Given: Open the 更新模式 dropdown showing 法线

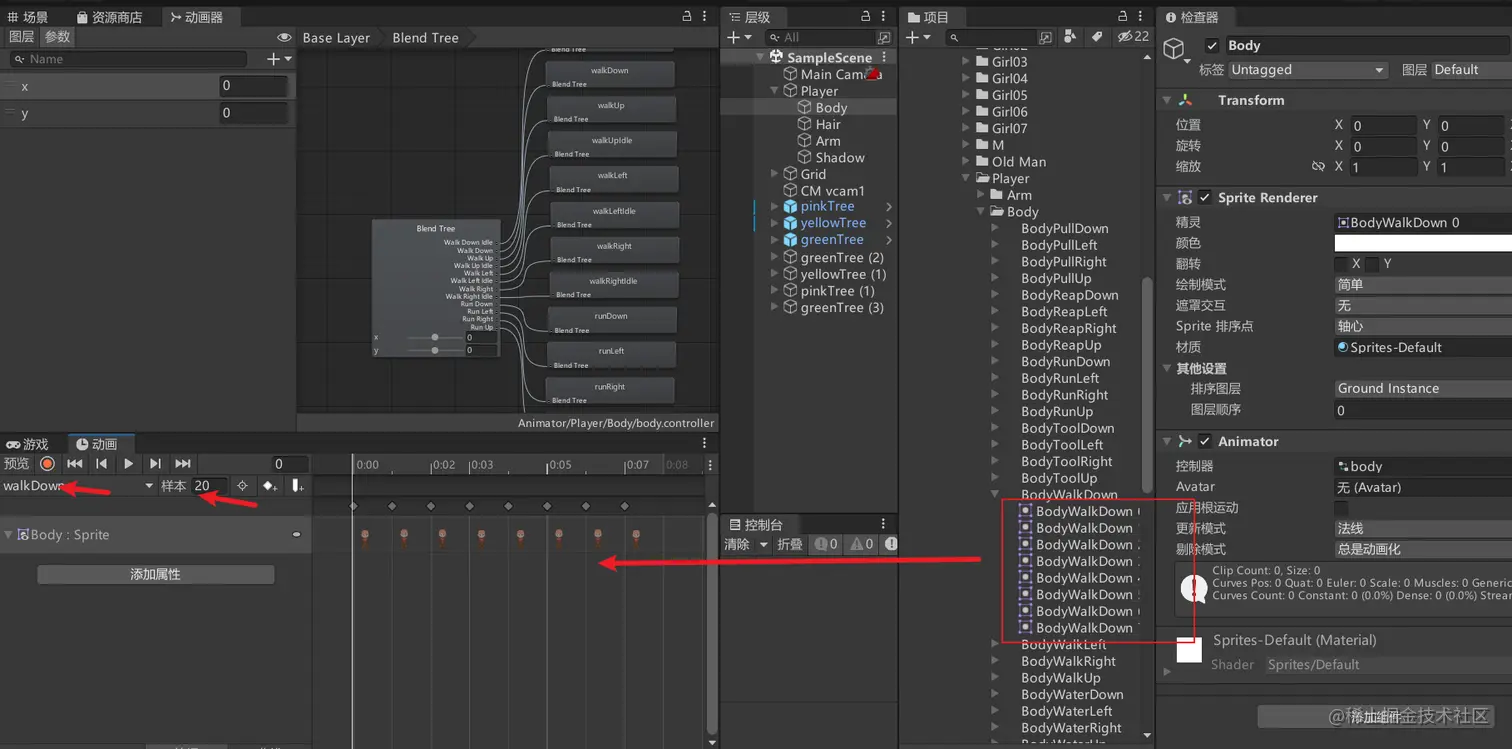Looking at the screenshot, I should pyautogui.click(x=1423, y=529).
